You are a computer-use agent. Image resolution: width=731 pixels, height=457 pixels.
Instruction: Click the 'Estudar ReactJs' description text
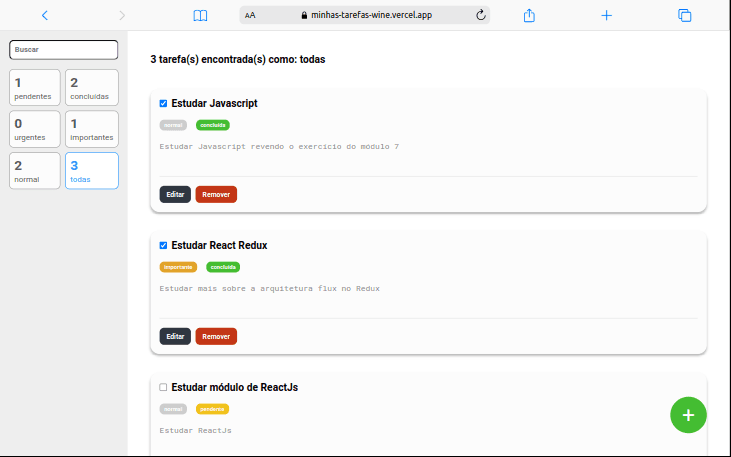(x=195, y=430)
